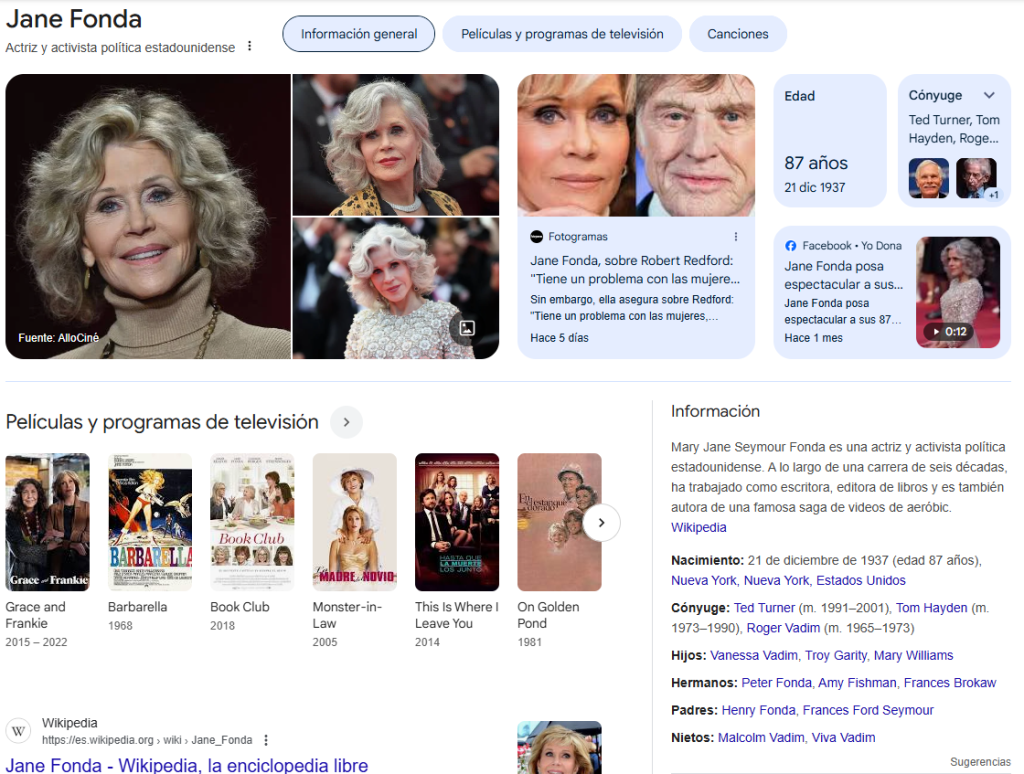Image resolution: width=1024 pixels, height=774 pixels.
Task: Open the Wikipedia result three-dot menu
Action: (x=266, y=740)
